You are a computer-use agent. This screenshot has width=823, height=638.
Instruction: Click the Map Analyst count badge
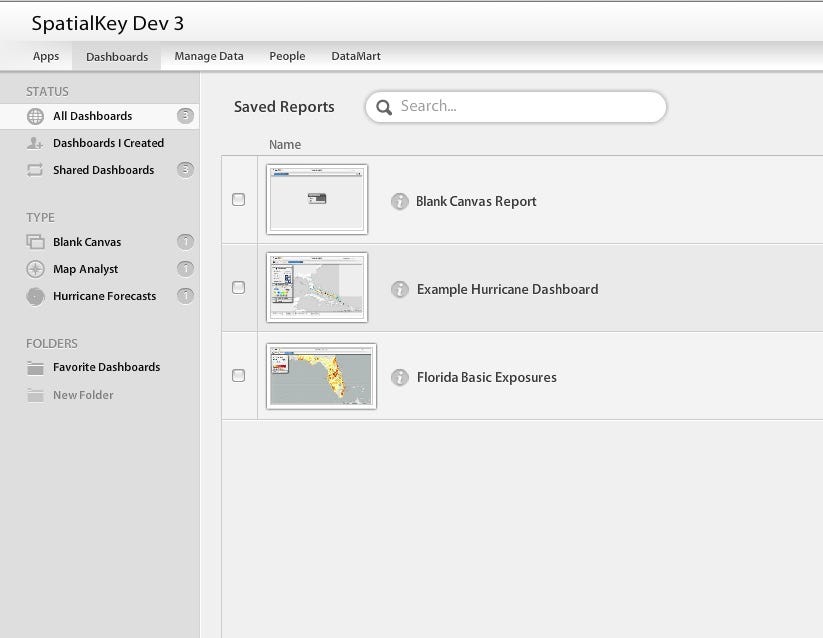pyautogui.click(x=185, y=269)
